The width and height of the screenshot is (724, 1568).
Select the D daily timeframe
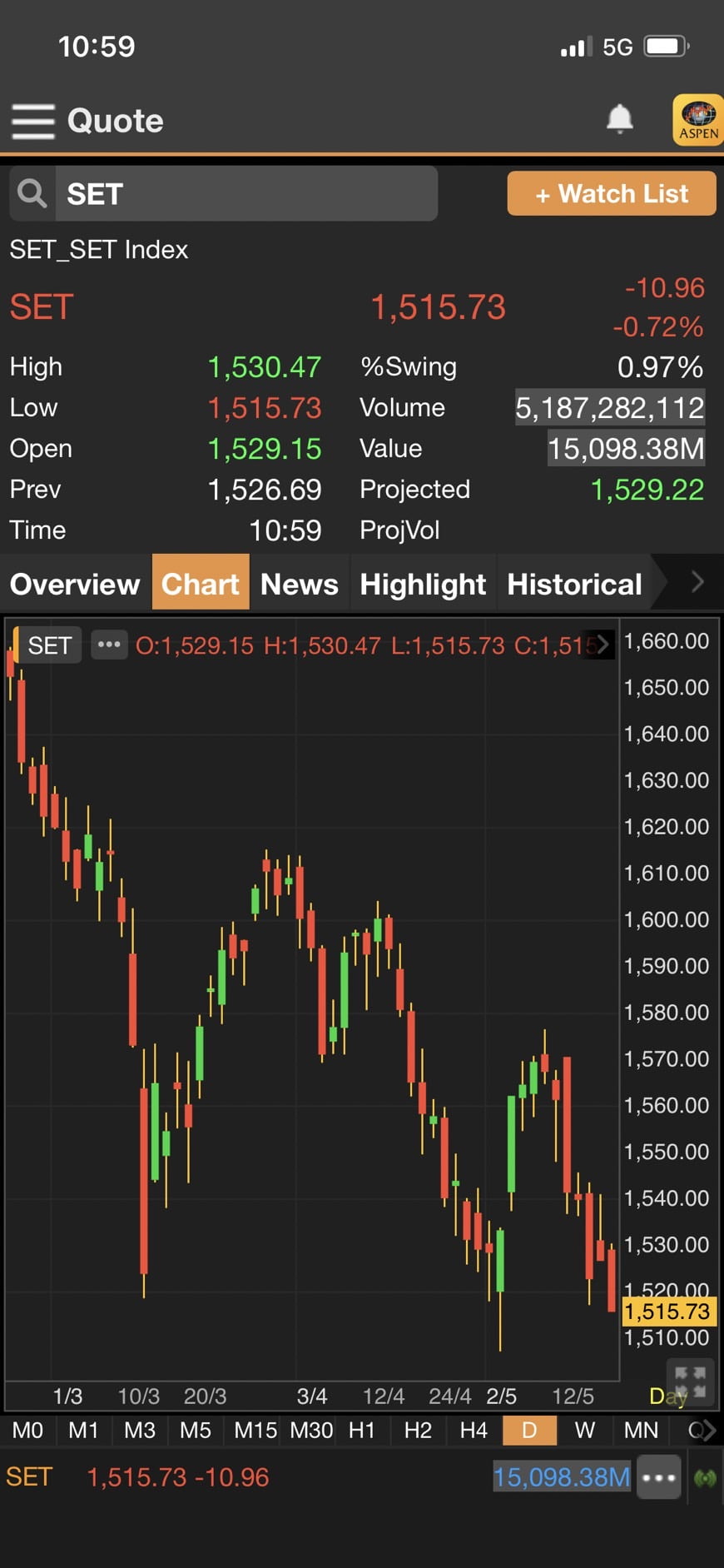pos(529,1431)
